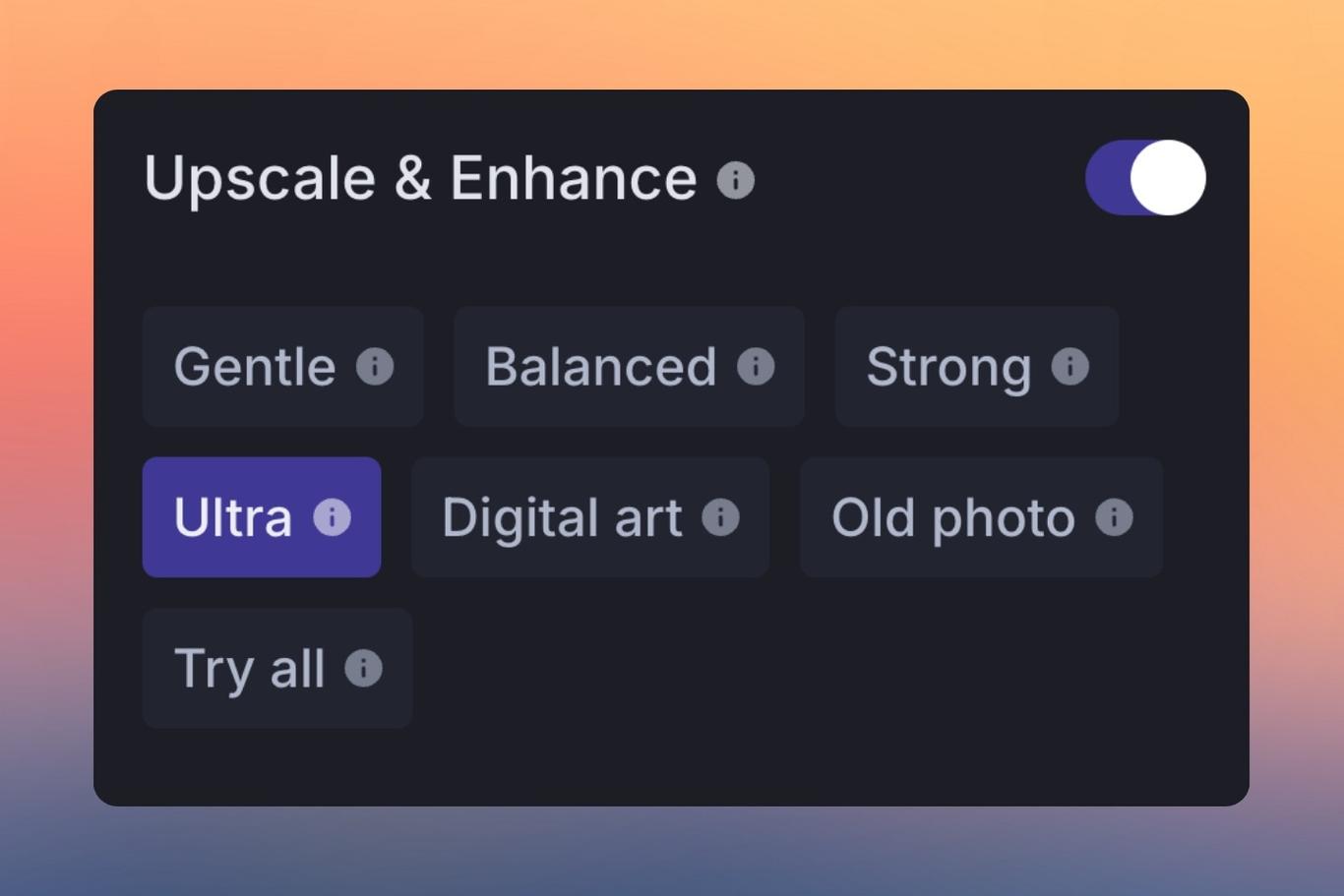The image size is (1344, 896).
Task: Click the info icon on Try all
Action: (x=365, y=669)
